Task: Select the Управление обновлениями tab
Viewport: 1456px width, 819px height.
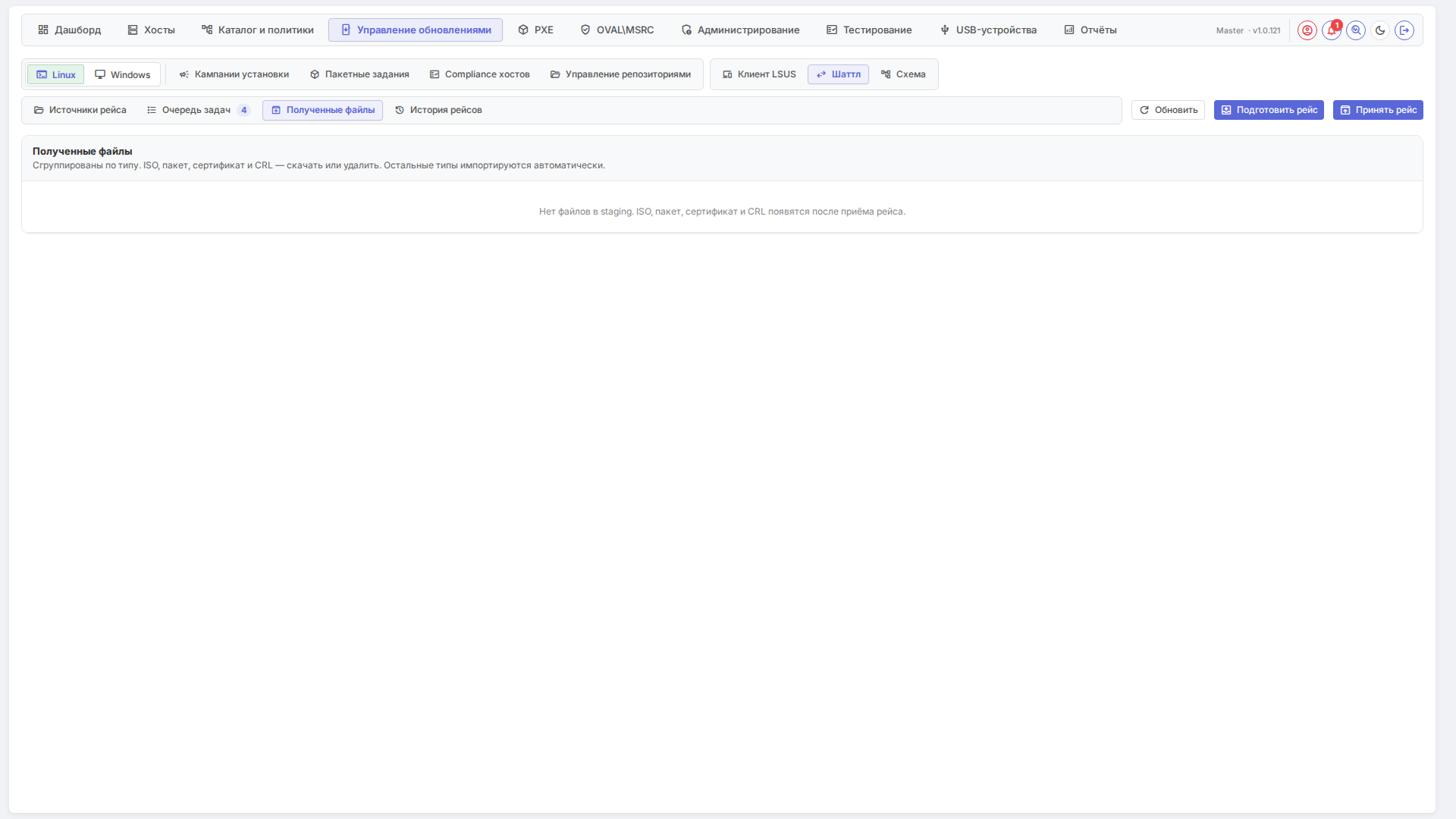Action: pos(416,30)
